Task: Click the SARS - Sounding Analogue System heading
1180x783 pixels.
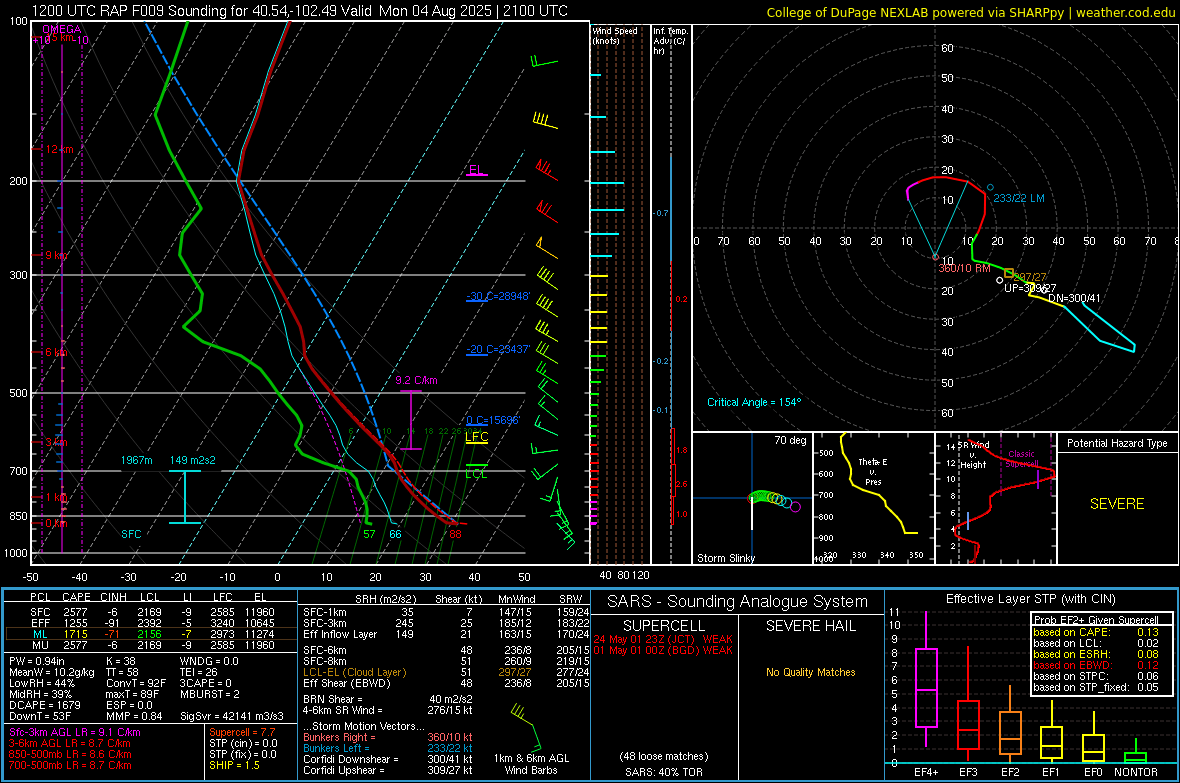Action: (738, 602)
